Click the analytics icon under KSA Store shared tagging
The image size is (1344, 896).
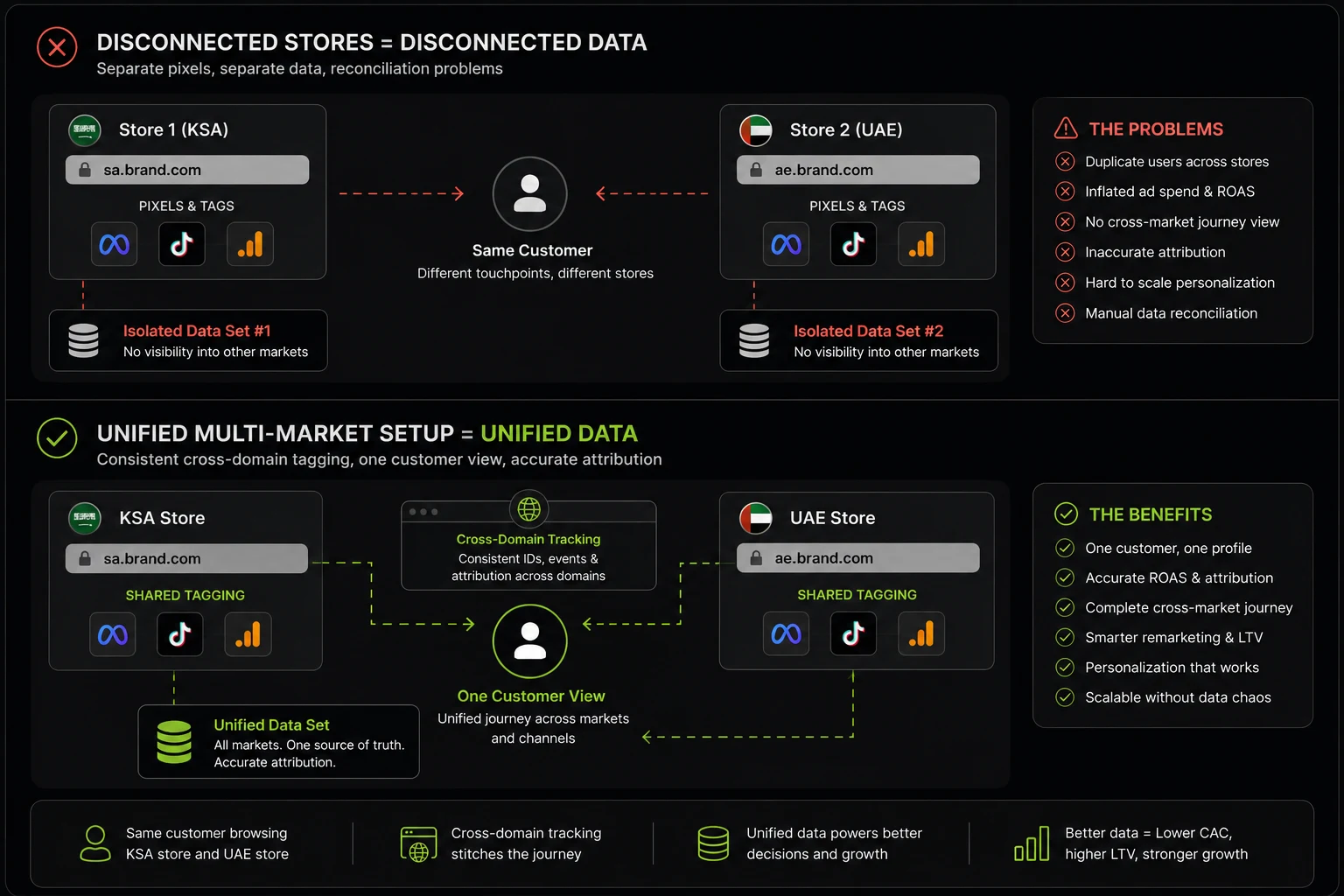(x=248, y=634)
